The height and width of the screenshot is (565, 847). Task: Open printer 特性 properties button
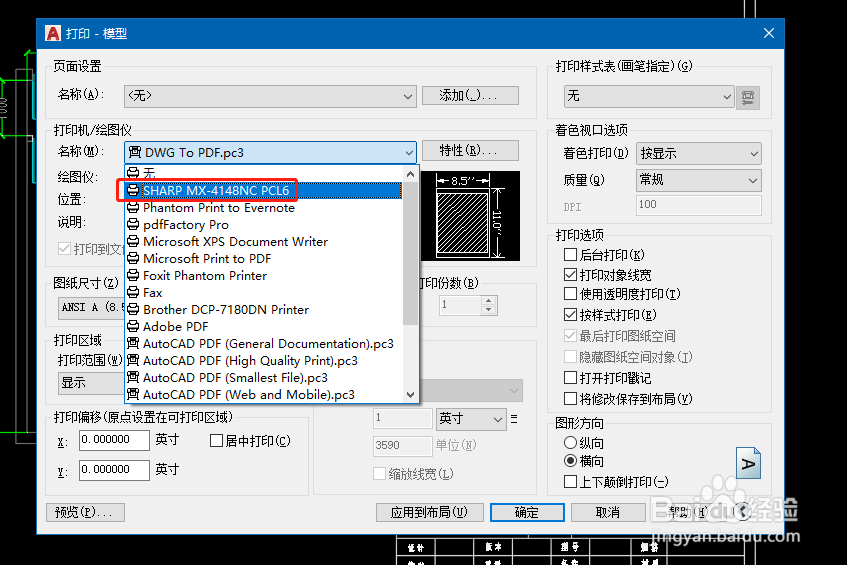[x=470, y=150]
